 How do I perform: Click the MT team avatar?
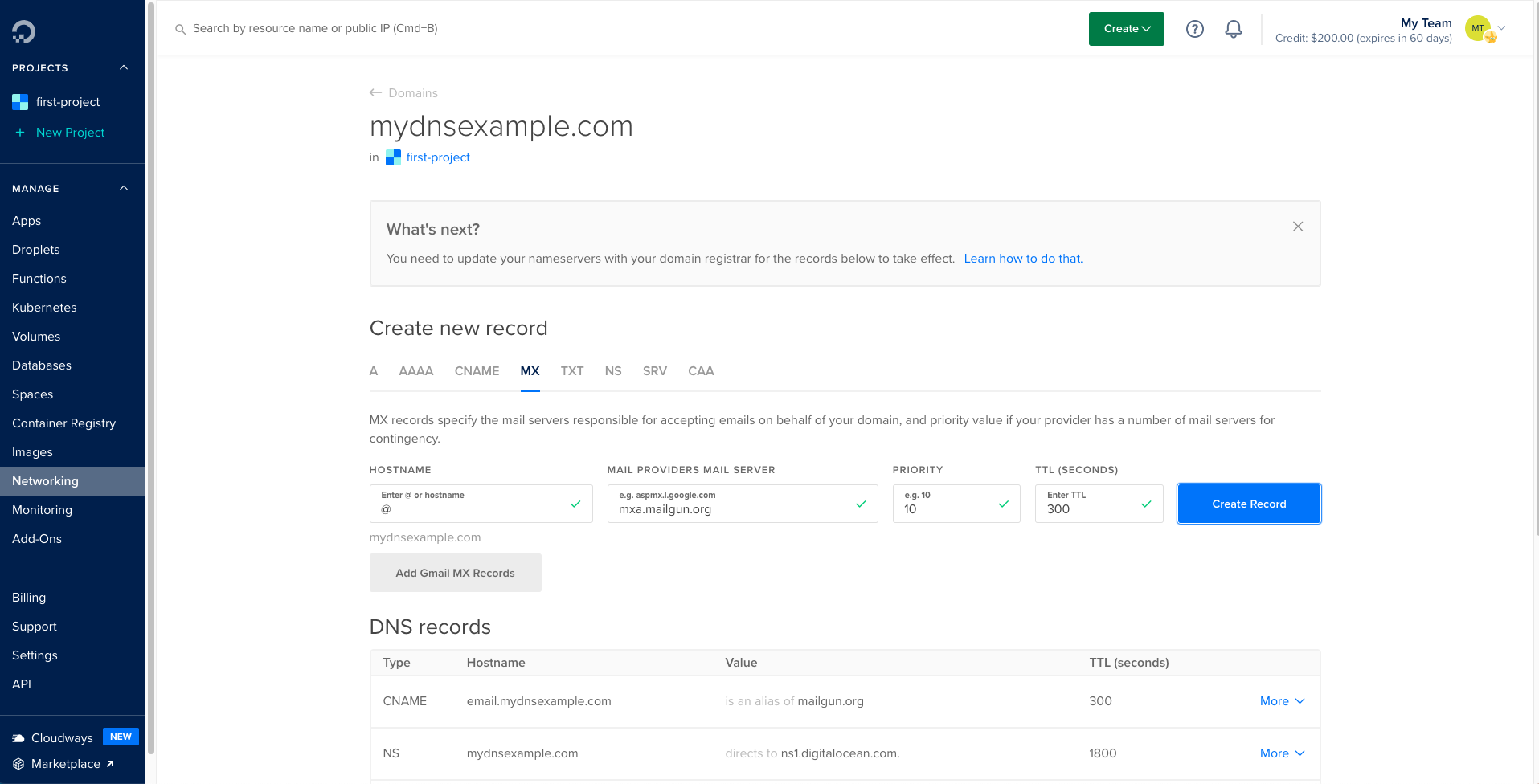pos(1479,29)
